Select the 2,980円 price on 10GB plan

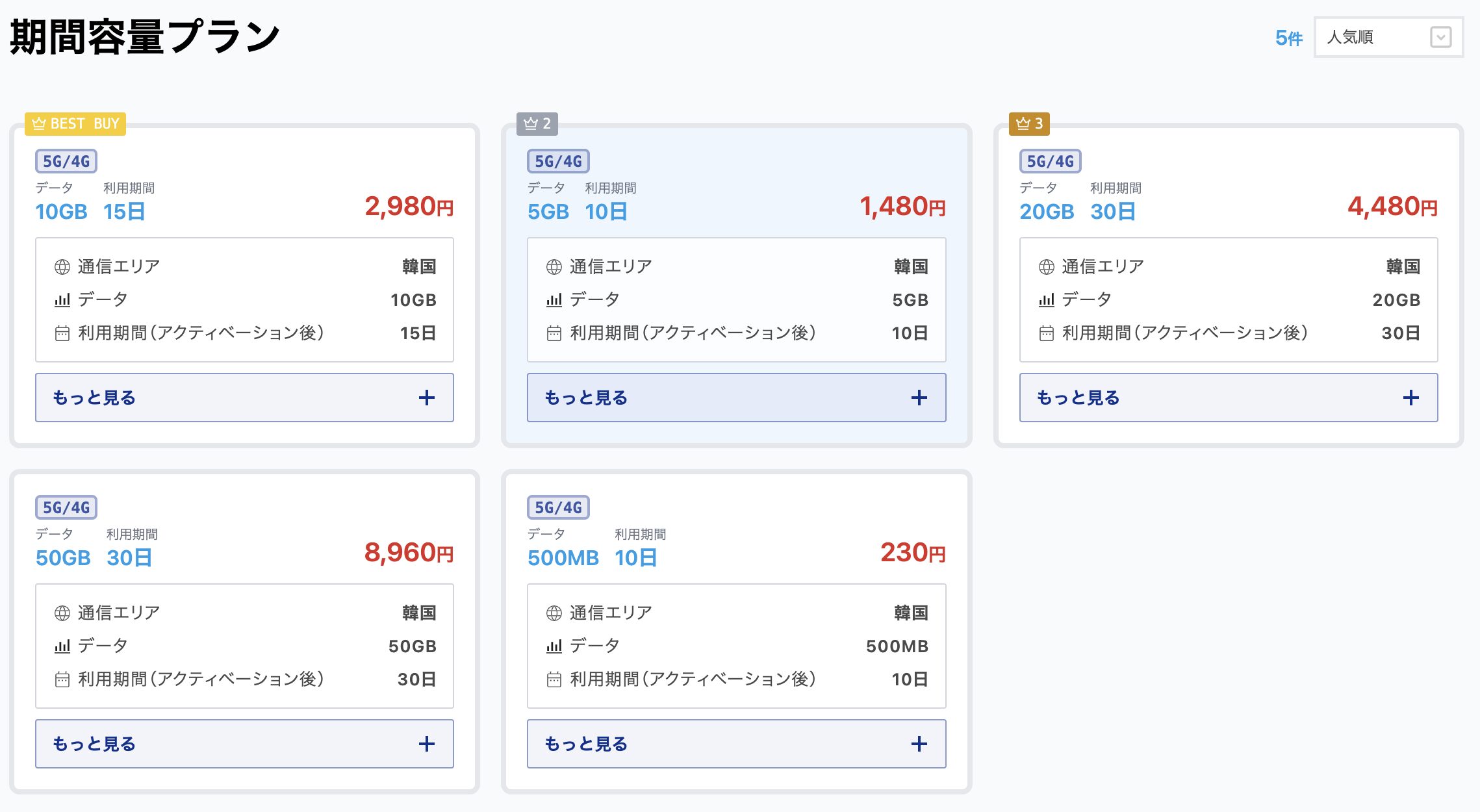[409, 207]
